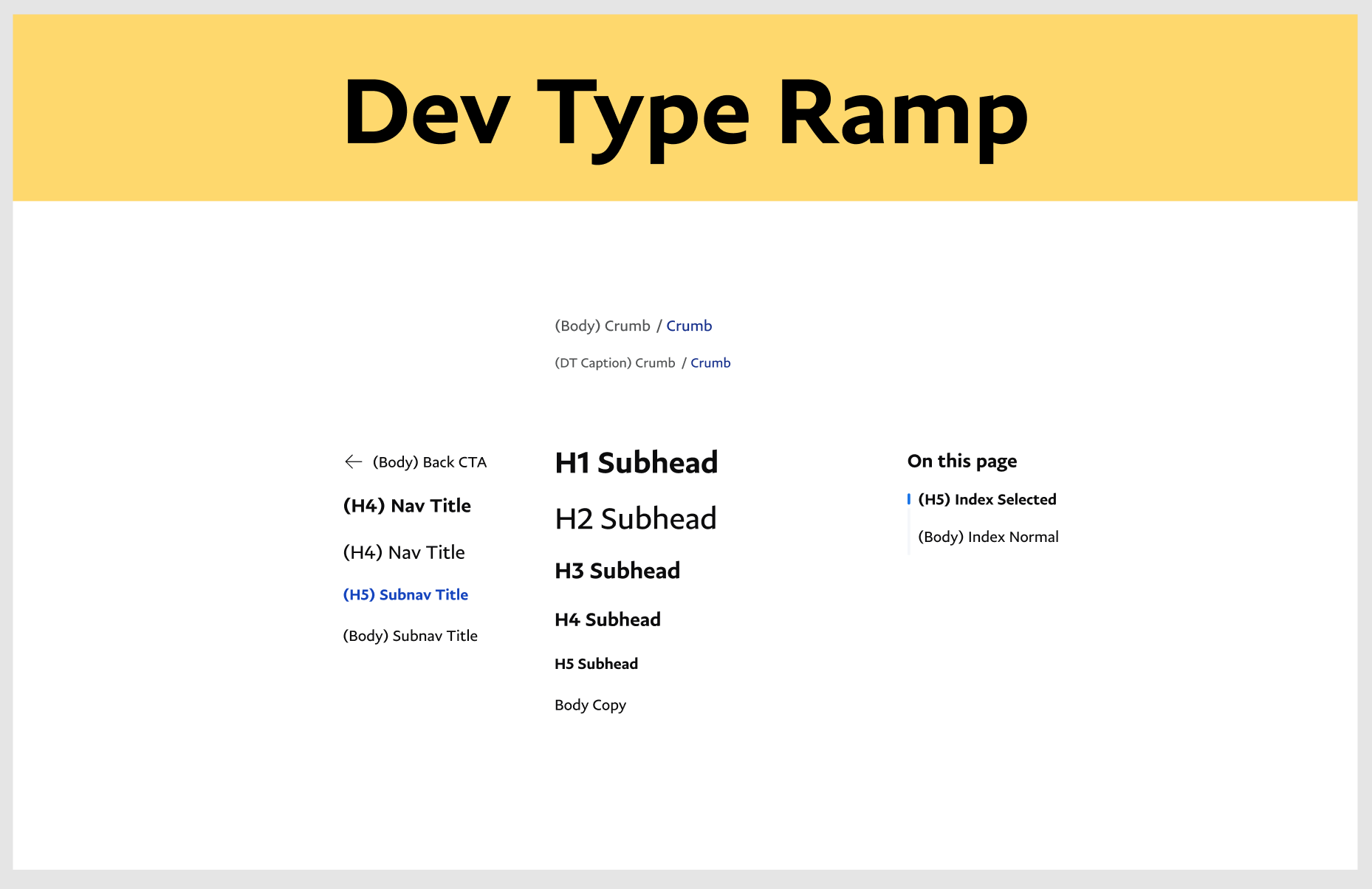Click the 'H5 Subhead' heading

[x=596, y=664]
